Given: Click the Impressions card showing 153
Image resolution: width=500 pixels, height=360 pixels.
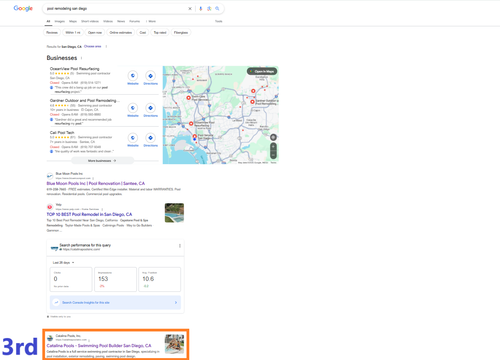Looking at the screenshot, I should 115,279.
